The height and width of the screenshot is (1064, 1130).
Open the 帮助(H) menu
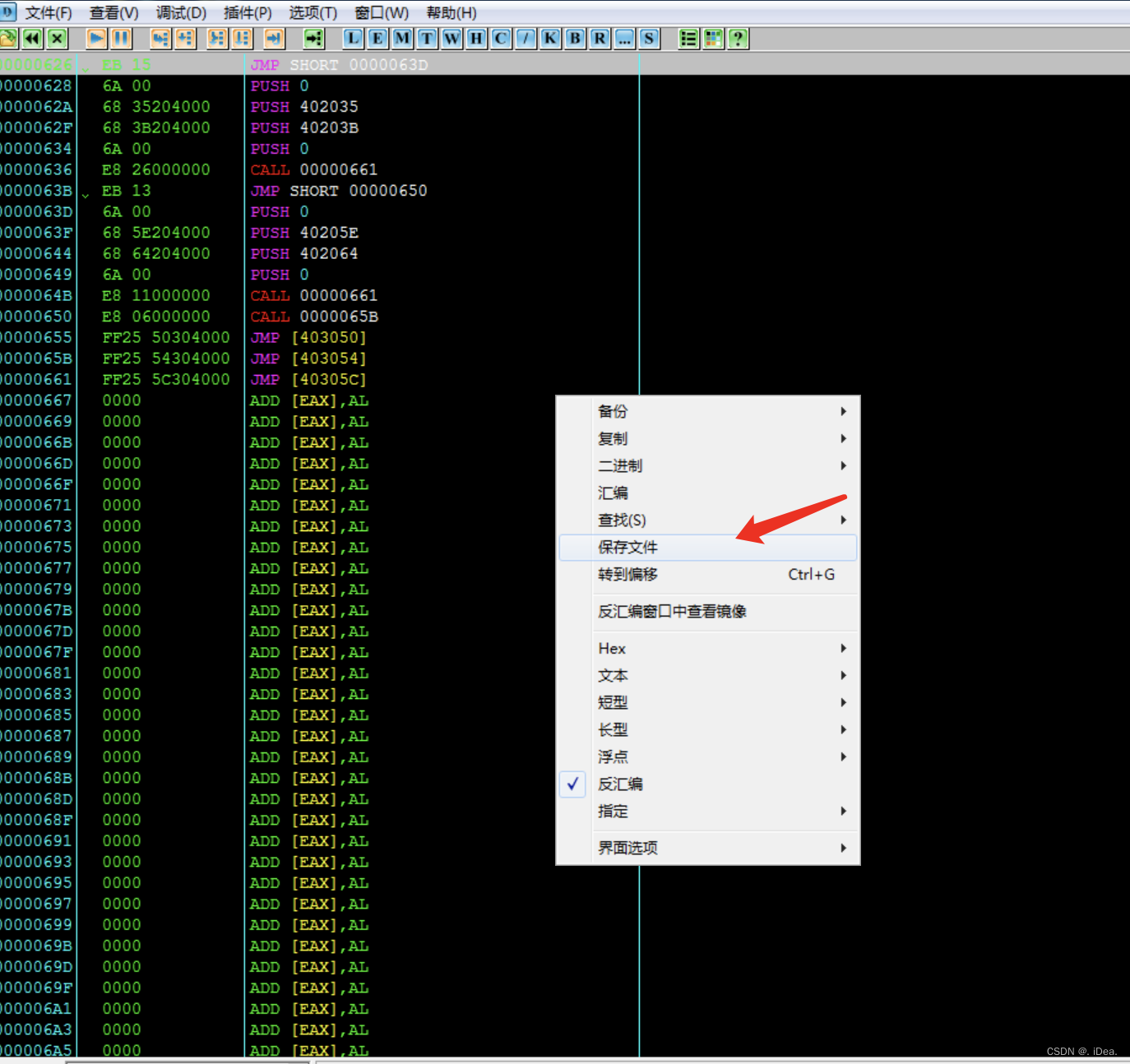click(x=451, y=13)
